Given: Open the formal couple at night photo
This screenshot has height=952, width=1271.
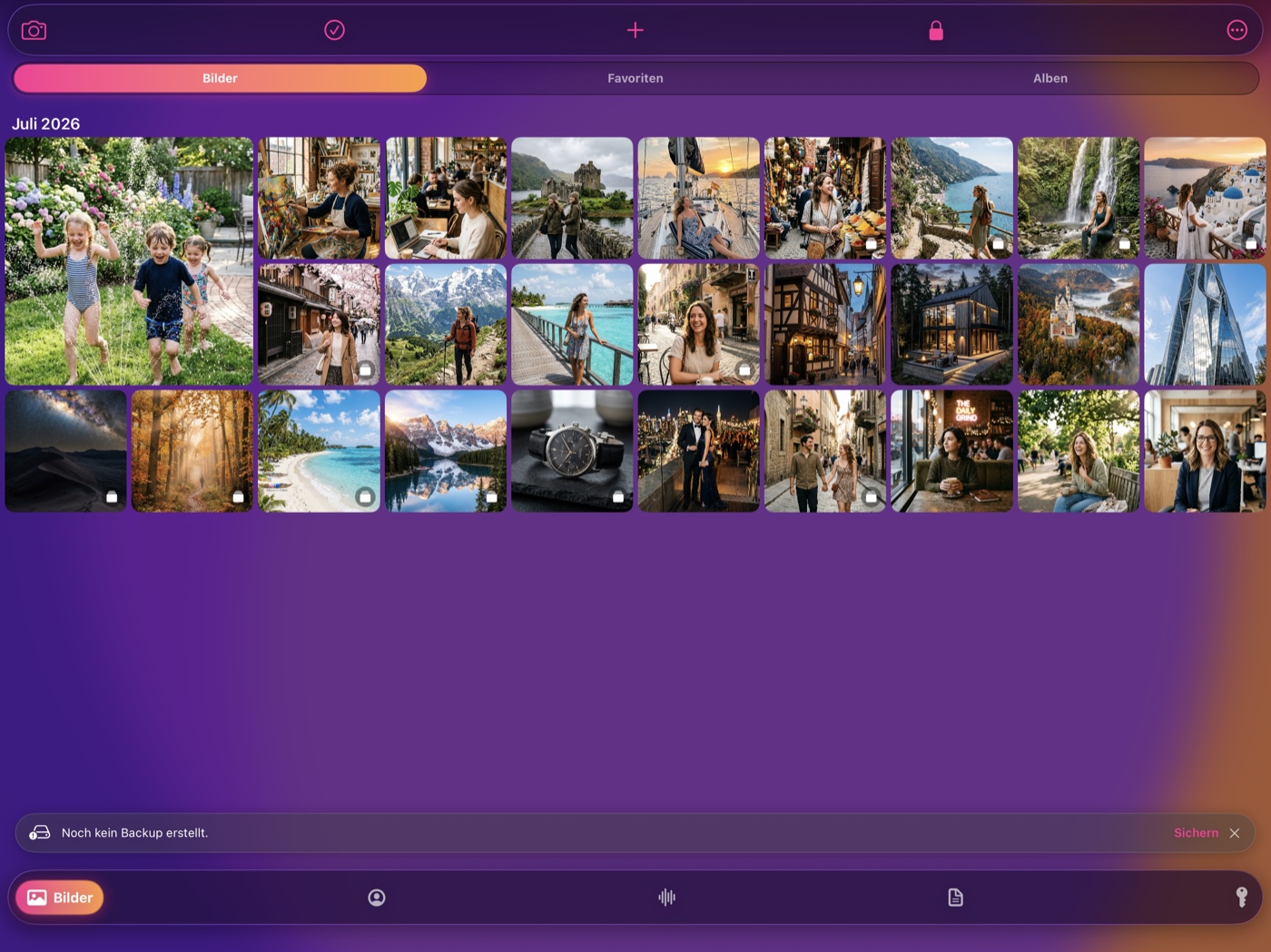Looking at the screenshot, I should coord(699,451).
